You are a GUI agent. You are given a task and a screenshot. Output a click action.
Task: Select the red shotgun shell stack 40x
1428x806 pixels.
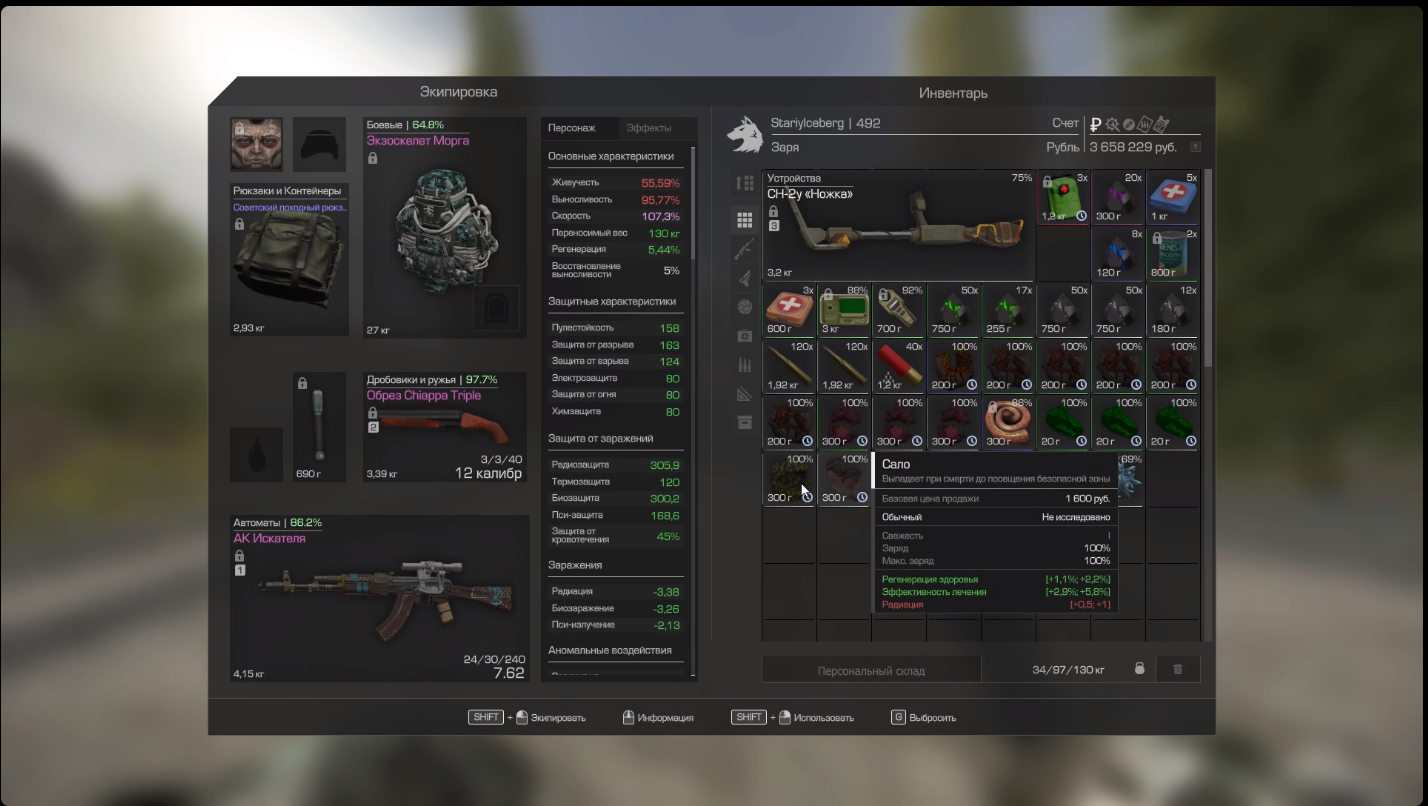(898, 366)
